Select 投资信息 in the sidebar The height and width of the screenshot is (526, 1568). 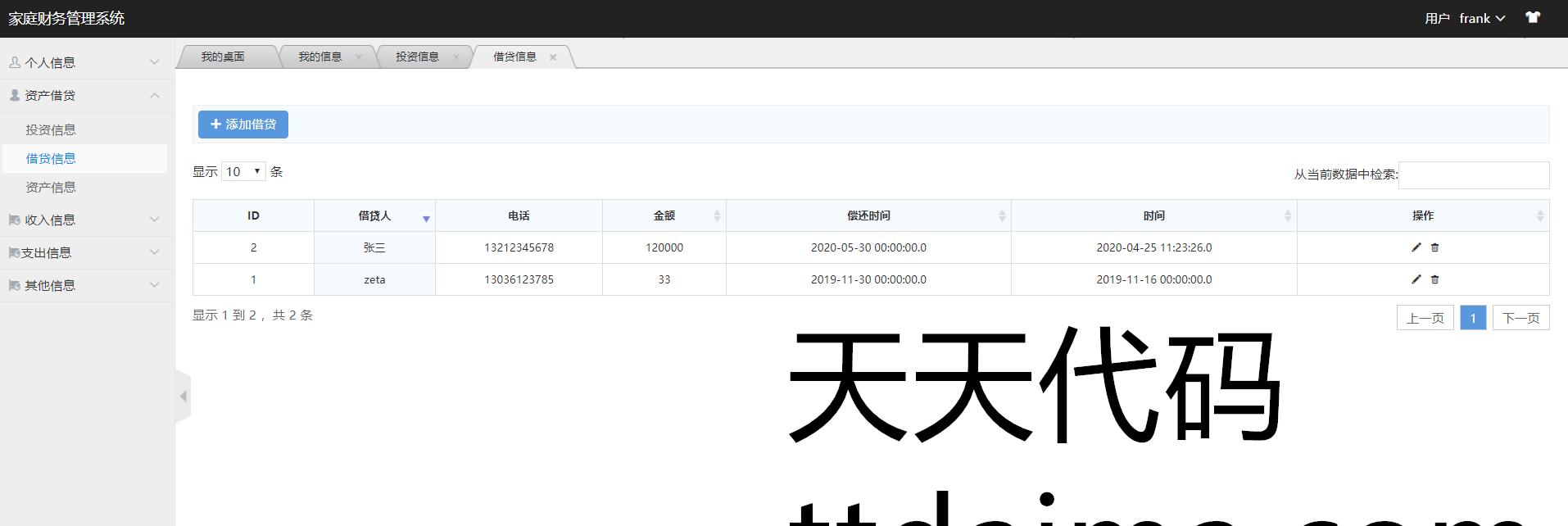(51, 129)
